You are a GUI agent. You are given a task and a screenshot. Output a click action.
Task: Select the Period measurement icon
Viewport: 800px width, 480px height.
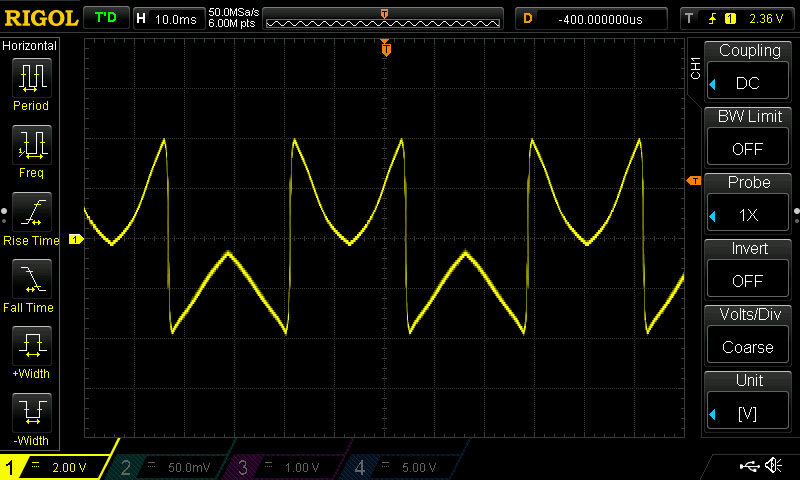tap(31, 83)
